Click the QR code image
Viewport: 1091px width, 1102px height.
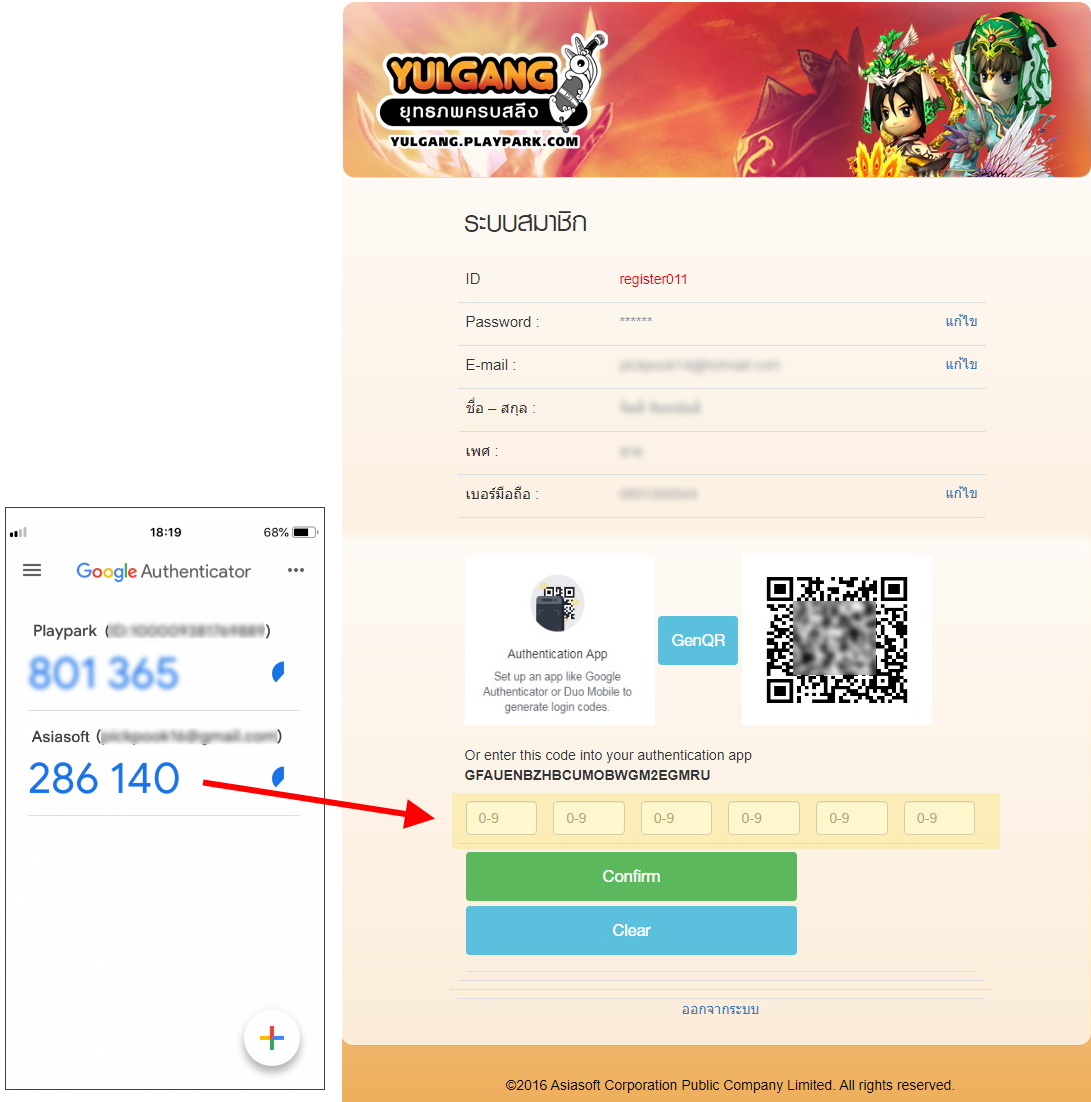(x=837, y=640)
